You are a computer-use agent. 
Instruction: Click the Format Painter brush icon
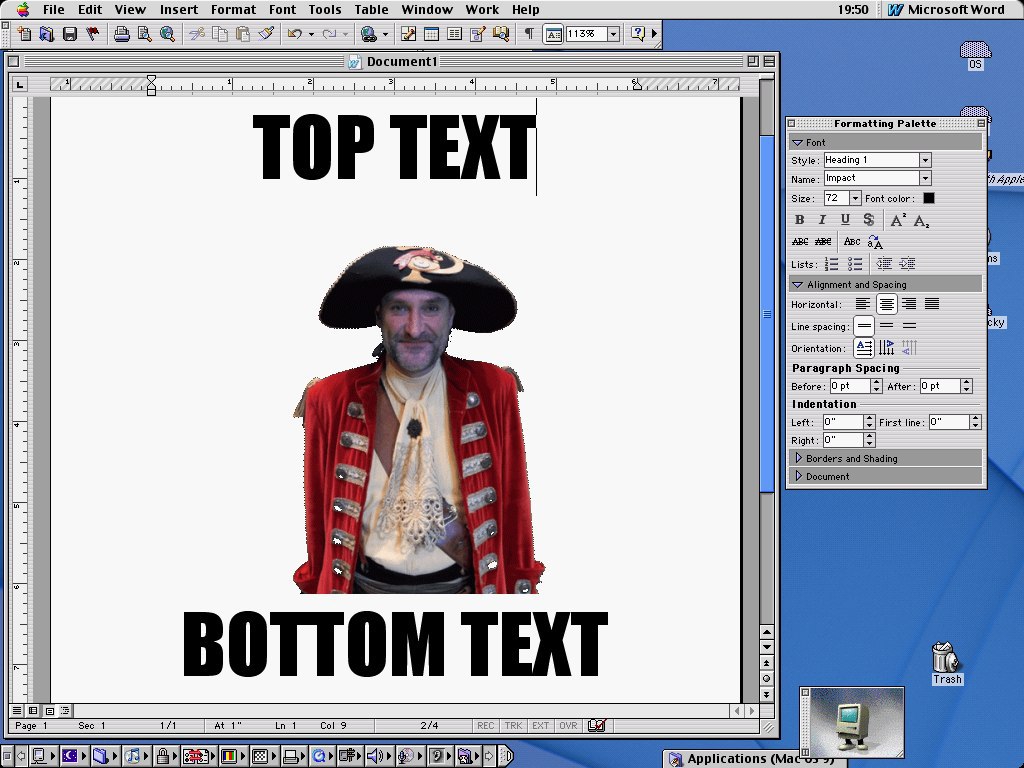coord(266,34)
